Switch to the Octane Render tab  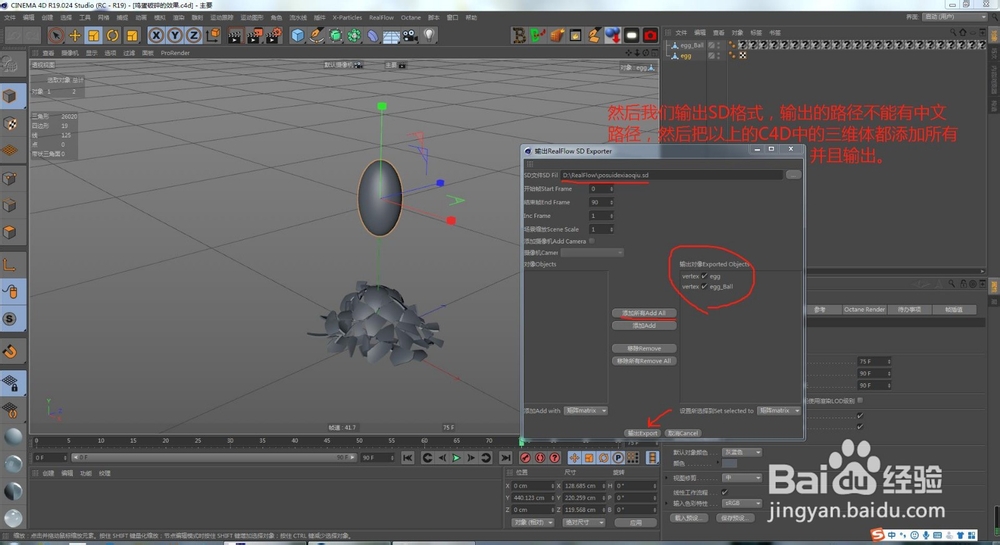pyautogui.click(x=864, y=309)
